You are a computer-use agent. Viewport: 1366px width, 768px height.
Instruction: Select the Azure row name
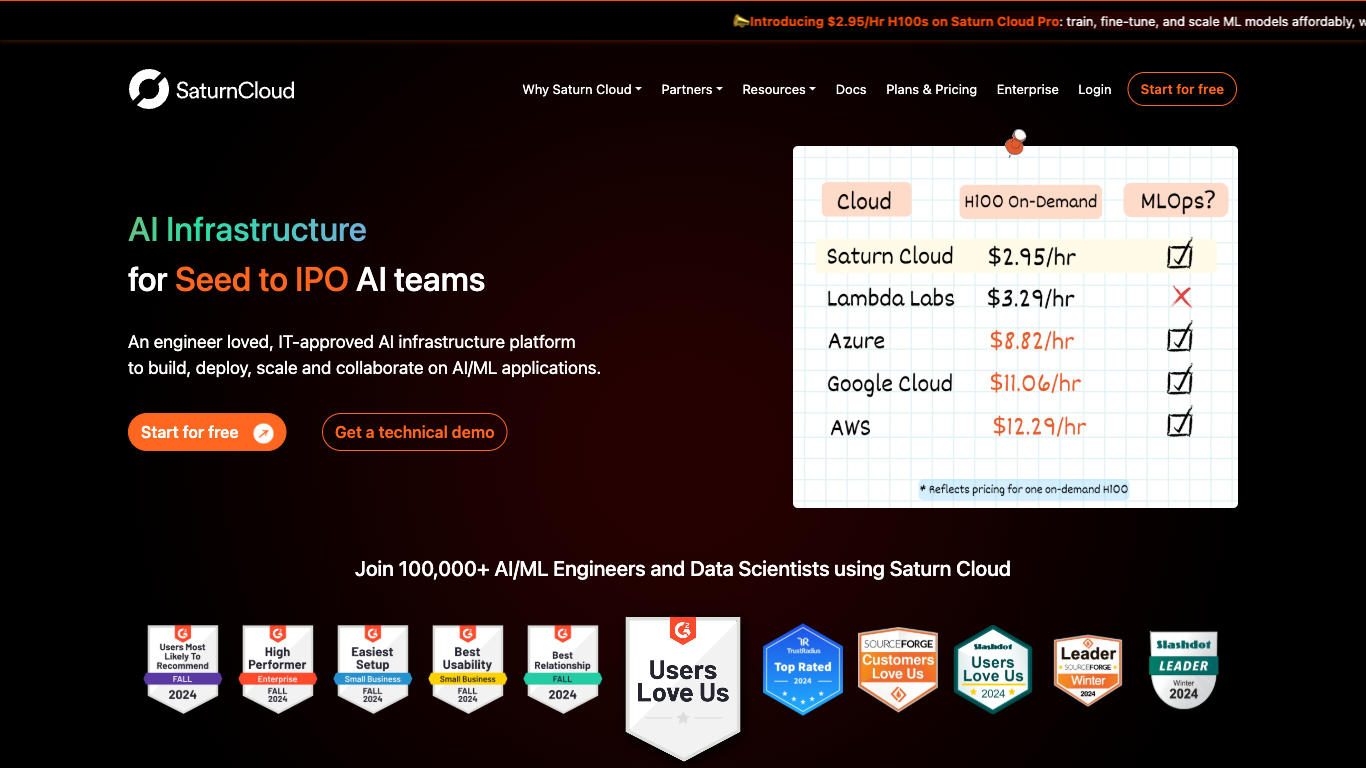click(x=857, y=341)
